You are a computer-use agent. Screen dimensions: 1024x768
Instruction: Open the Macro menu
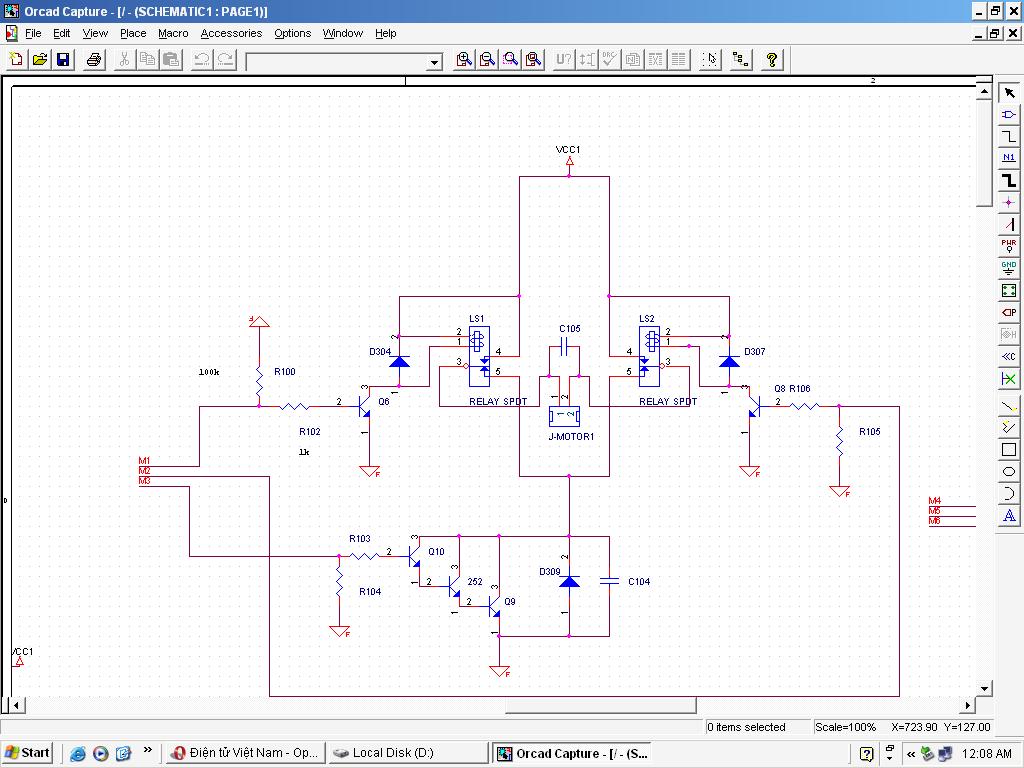[173, 33]
